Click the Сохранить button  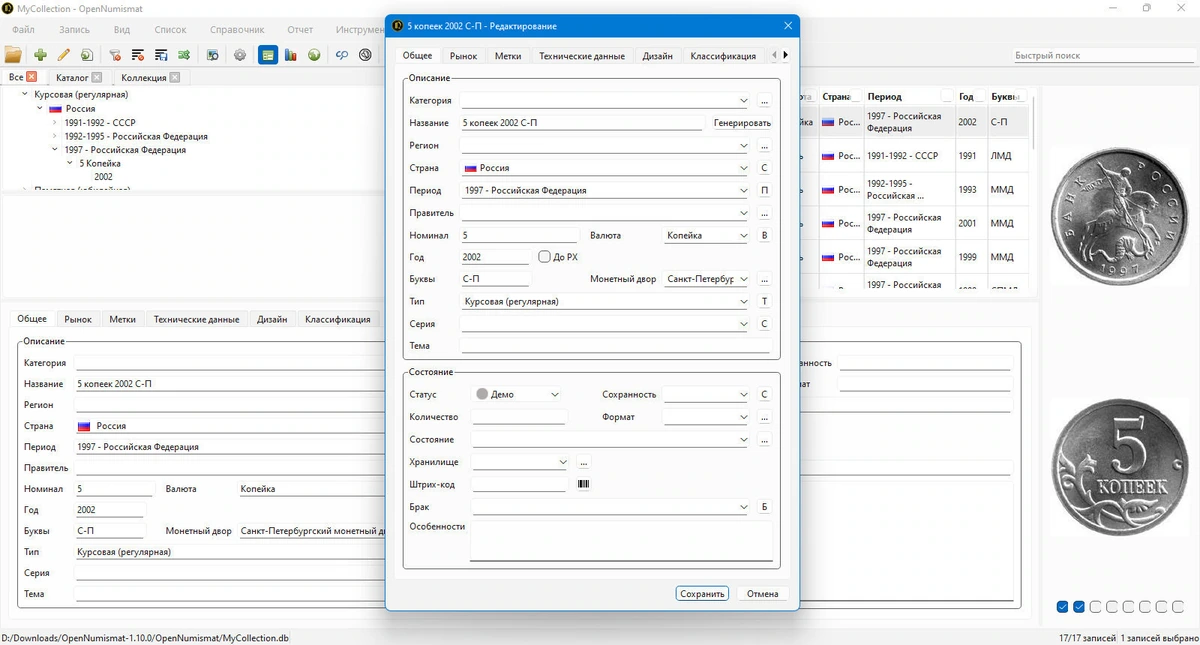coord(702,593)
